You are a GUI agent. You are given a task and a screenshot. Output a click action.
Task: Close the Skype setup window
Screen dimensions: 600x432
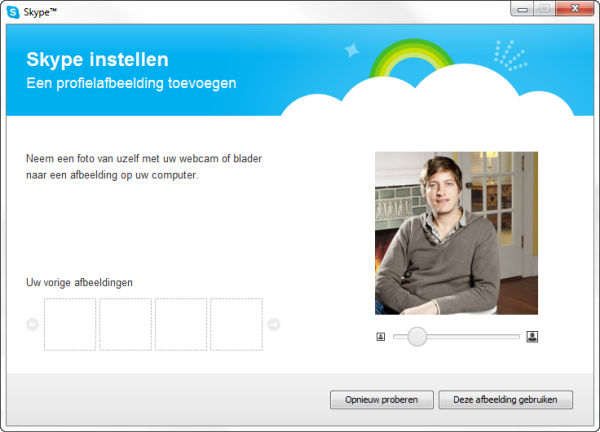(575, 8)
